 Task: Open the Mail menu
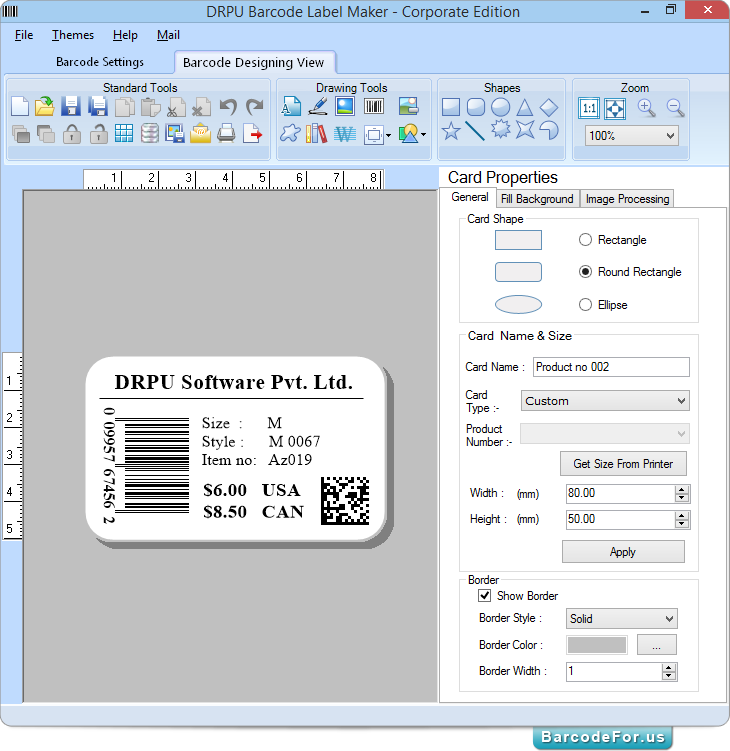pyautogui.click(x=168, y=35)
